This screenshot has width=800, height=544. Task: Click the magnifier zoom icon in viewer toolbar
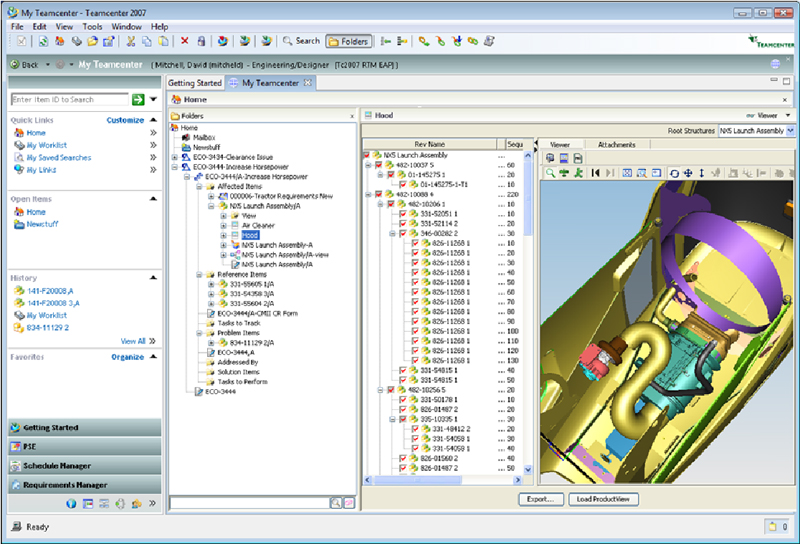[550, 173]
